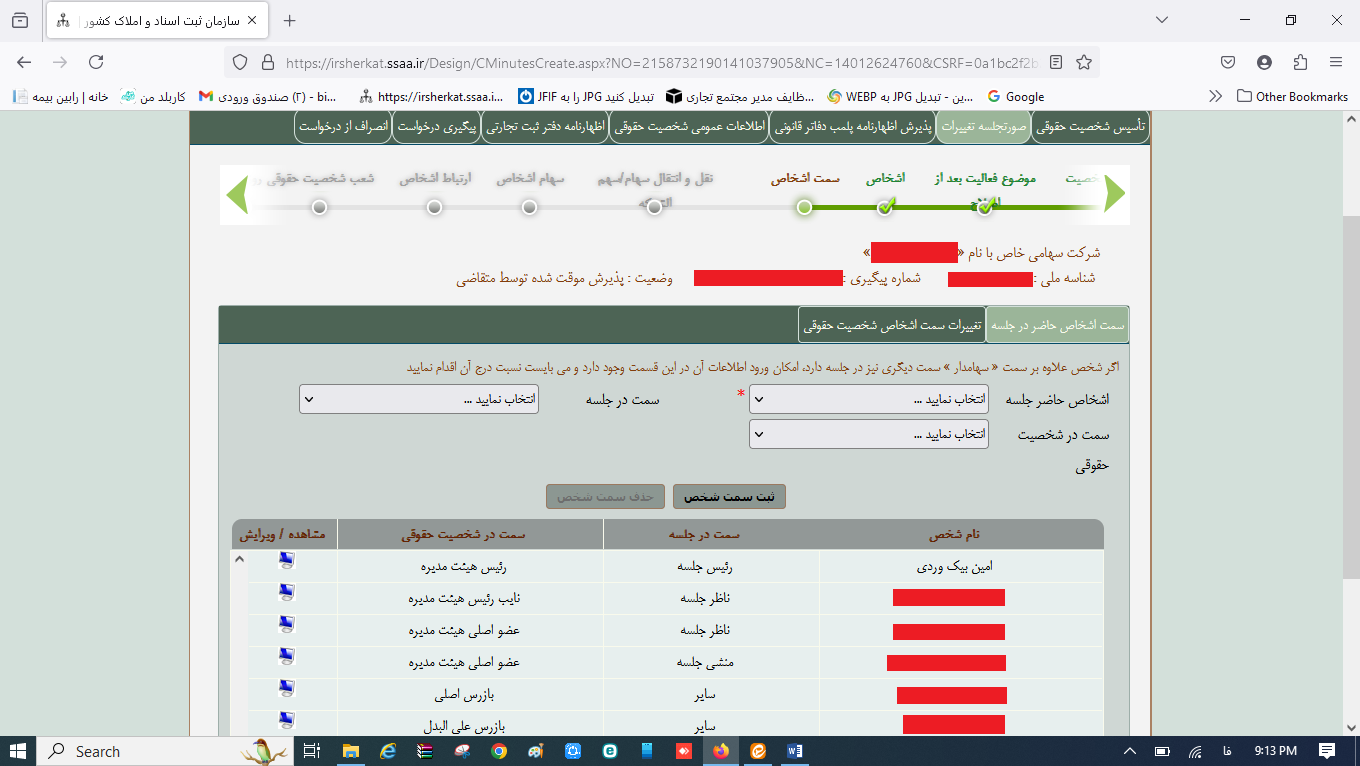This screenshot has height=766, width=1360.
Task: Open Firefox View tab history icon
Action: coord(21,20)
